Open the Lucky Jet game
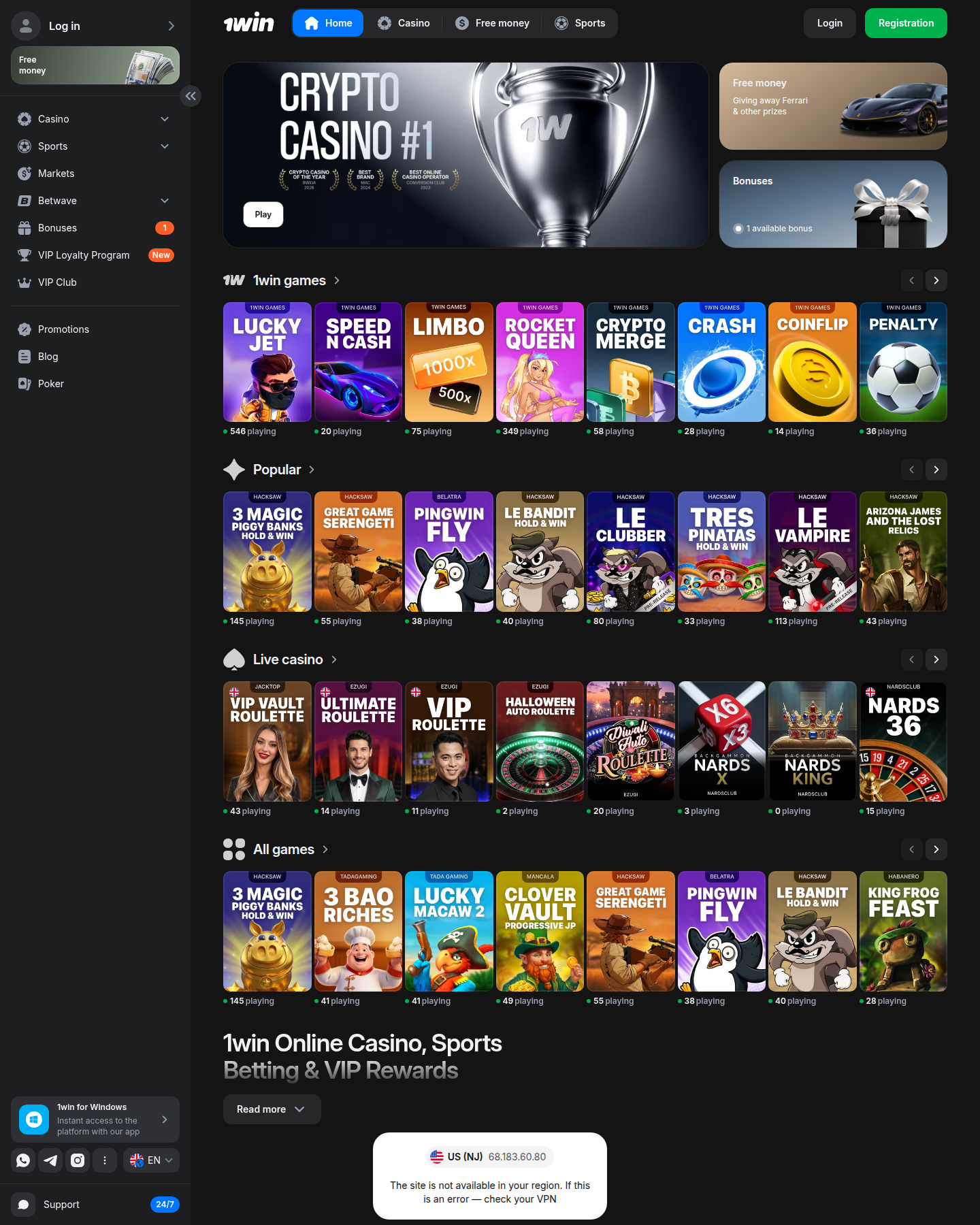Image resolution: width=980 pixels, height=1225 pixels. pos(267,362)
